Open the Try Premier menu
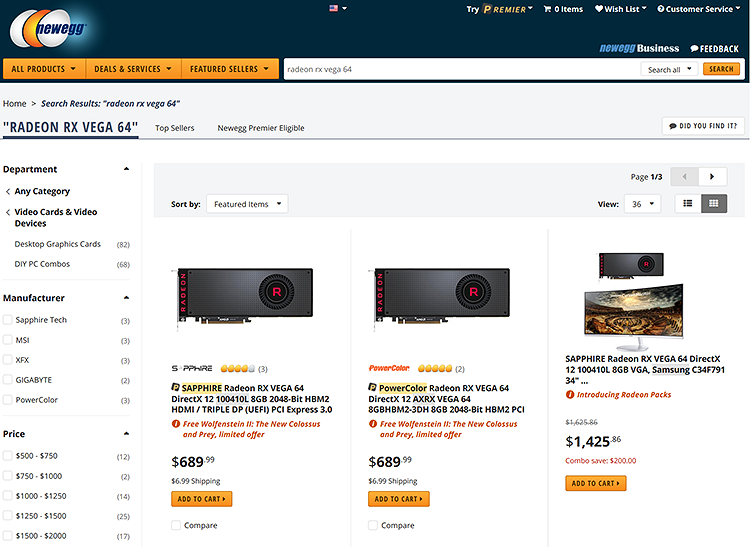Image resolution: width=750 pixels, height=547 pixels. coord(500,9)
